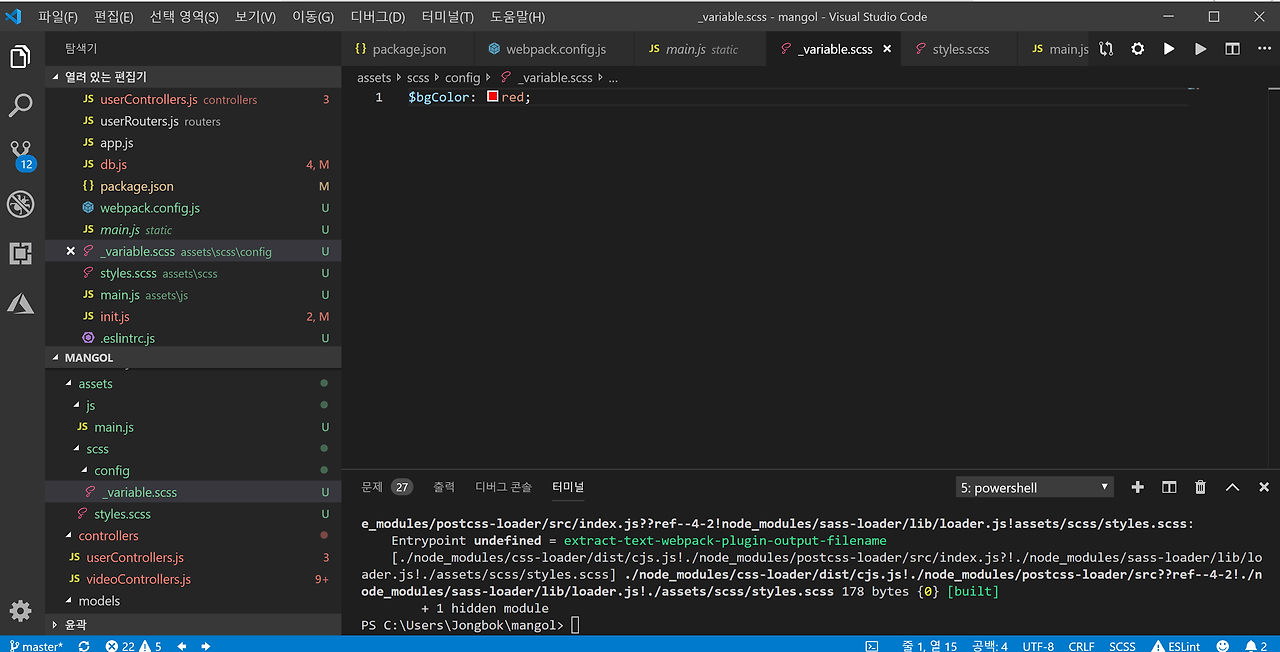Screen dimensions: 1280x652
Task: Open the Extensions view in activity bar
Action: [20, 253]
